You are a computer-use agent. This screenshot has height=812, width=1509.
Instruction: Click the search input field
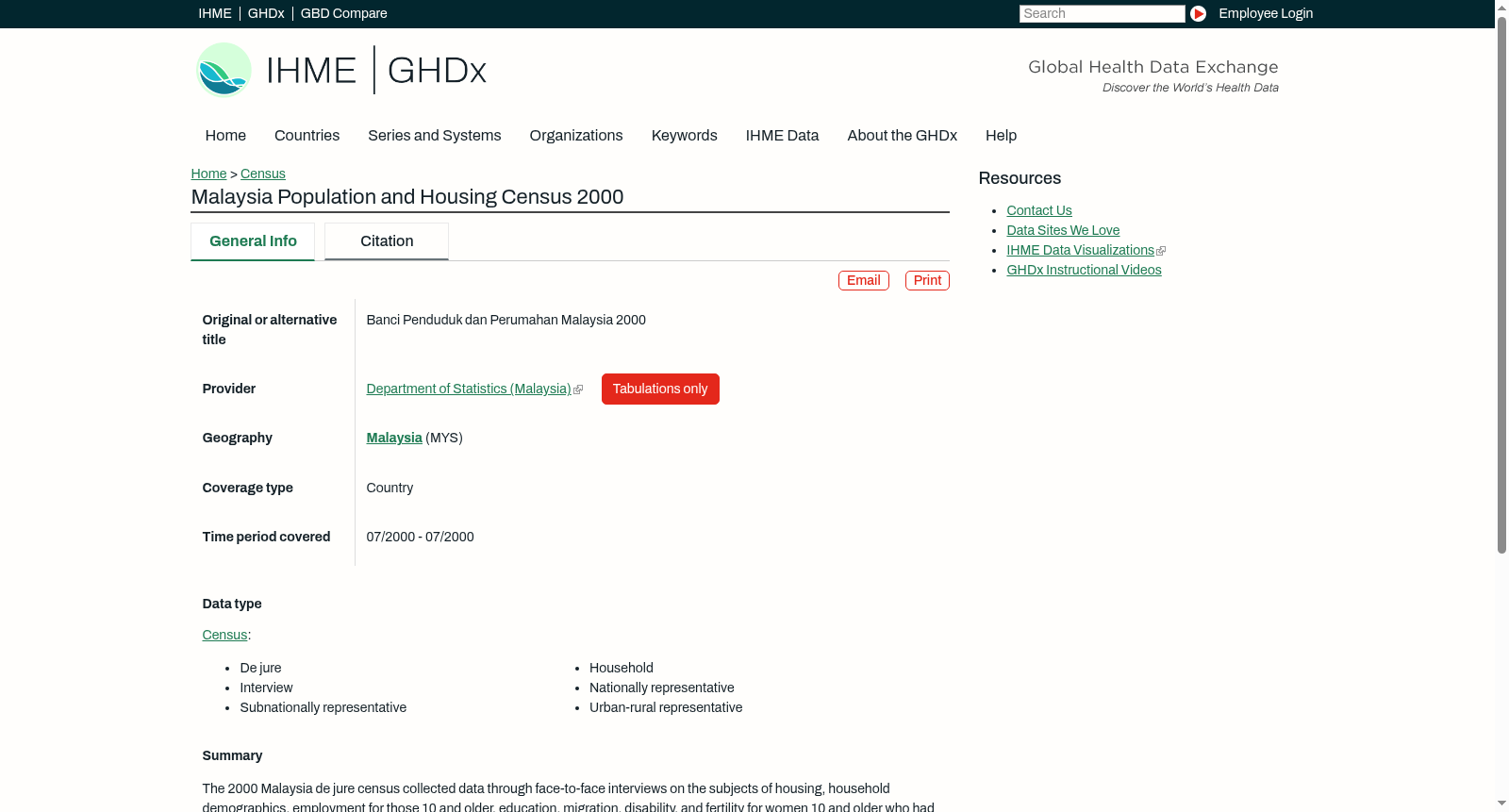(1102, 13)
